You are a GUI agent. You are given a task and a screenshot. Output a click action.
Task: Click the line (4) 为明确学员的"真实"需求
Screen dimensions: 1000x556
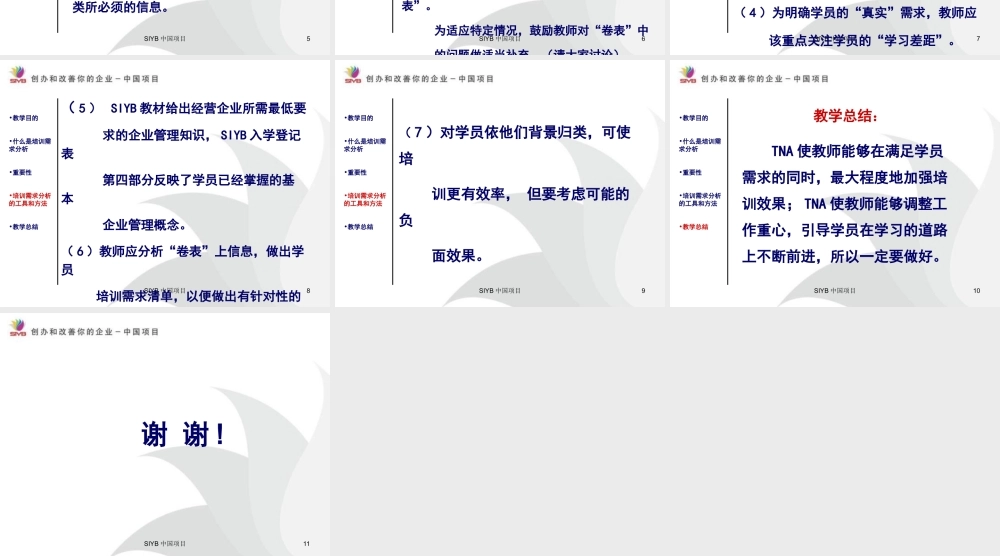tap(857, 13)
